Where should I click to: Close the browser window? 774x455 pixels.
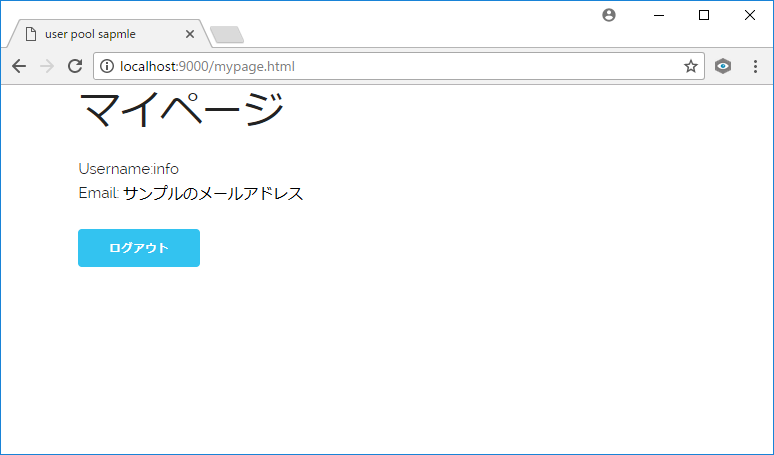click(749, 15)
